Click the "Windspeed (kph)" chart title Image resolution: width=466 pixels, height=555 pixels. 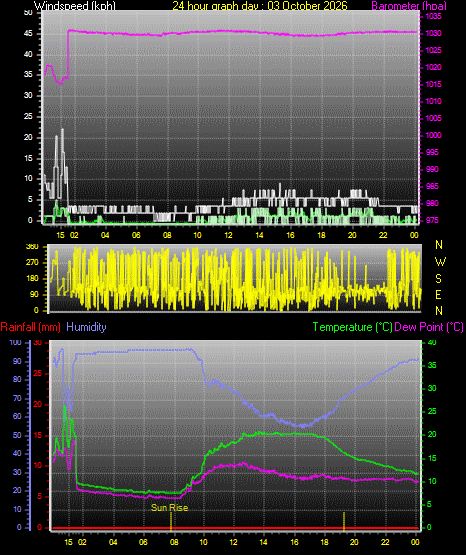(x=75, y=6)
